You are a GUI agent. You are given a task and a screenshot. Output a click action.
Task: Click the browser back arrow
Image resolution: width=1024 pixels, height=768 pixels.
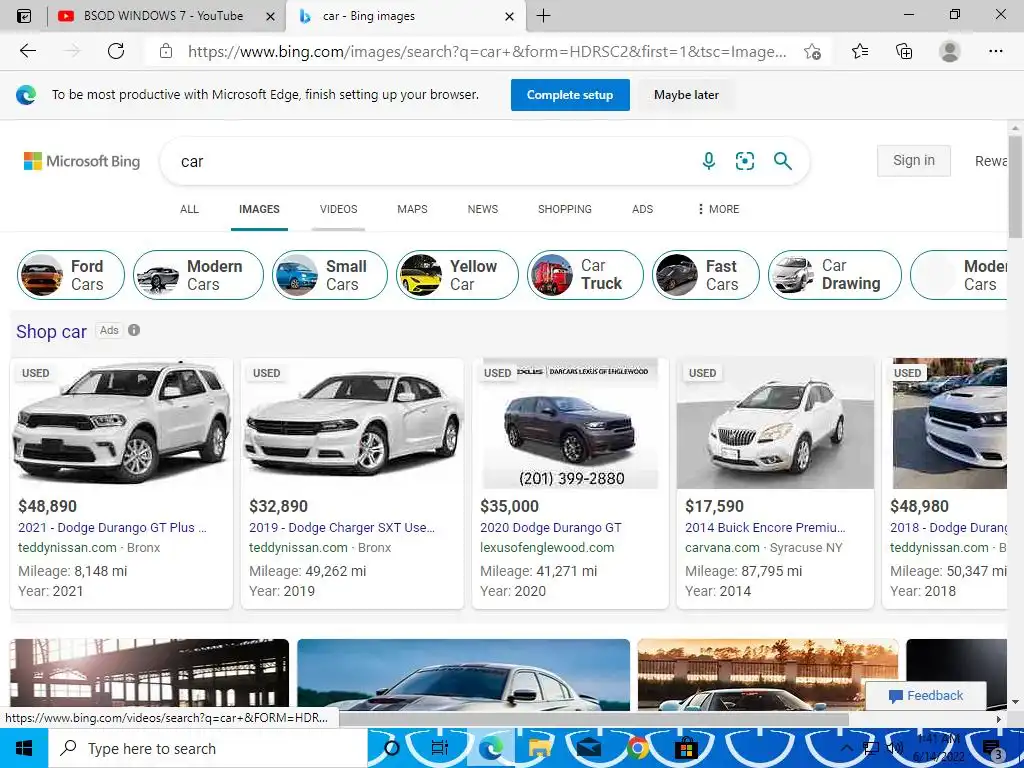click(27, 51)
